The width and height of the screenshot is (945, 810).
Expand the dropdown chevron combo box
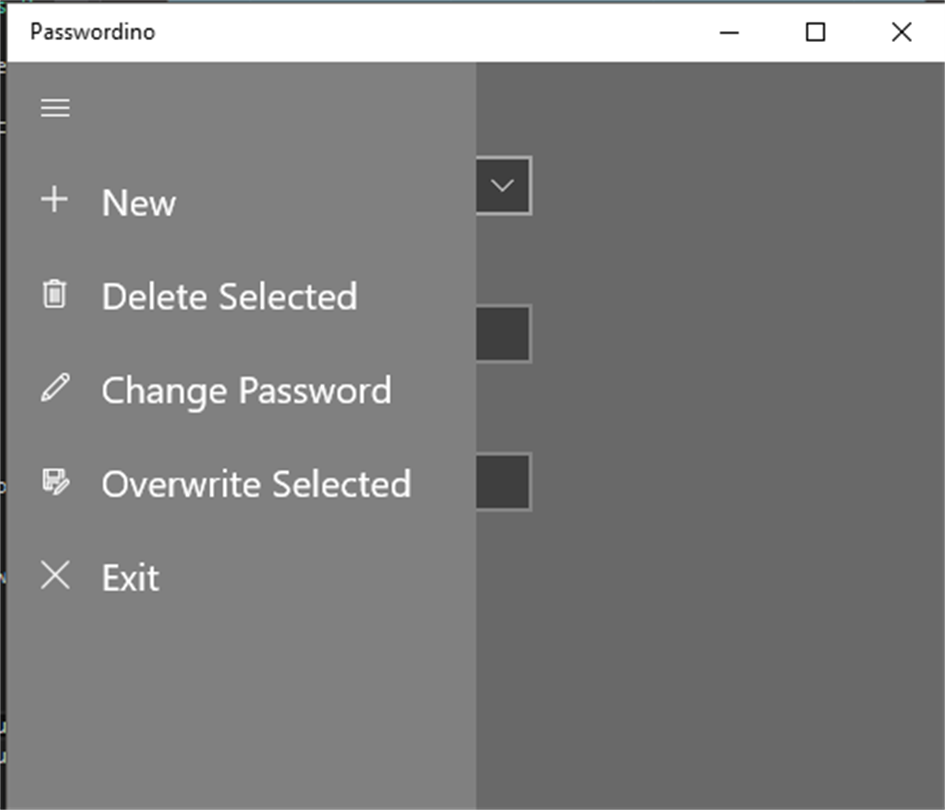(x=503, y=186)
